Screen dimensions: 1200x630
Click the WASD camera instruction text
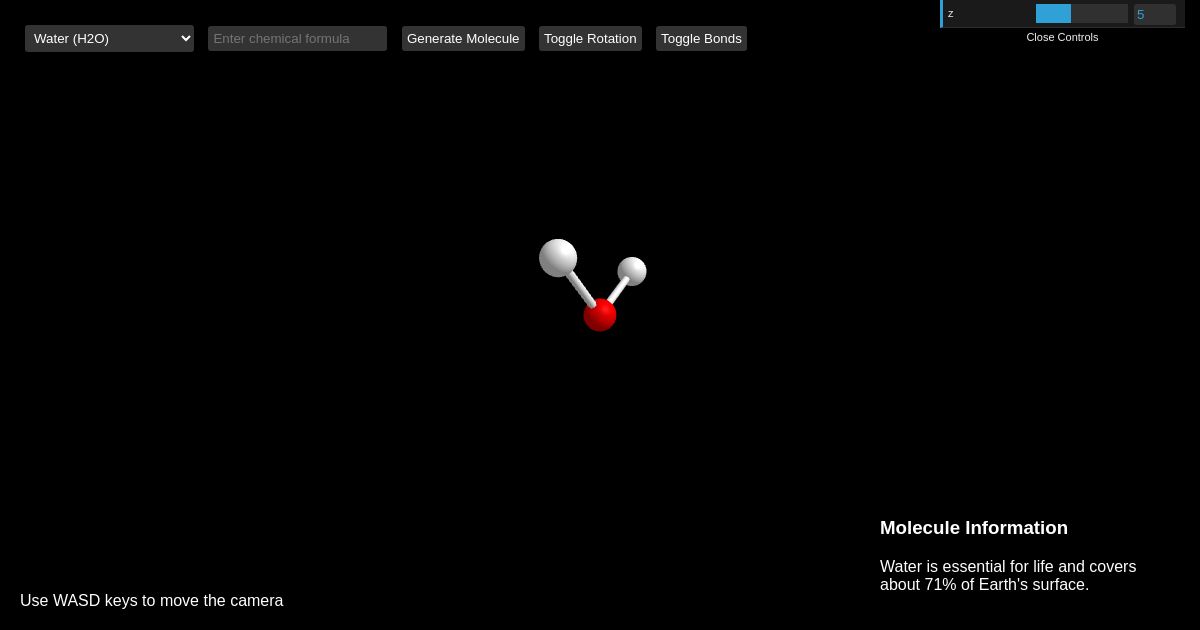152,600
